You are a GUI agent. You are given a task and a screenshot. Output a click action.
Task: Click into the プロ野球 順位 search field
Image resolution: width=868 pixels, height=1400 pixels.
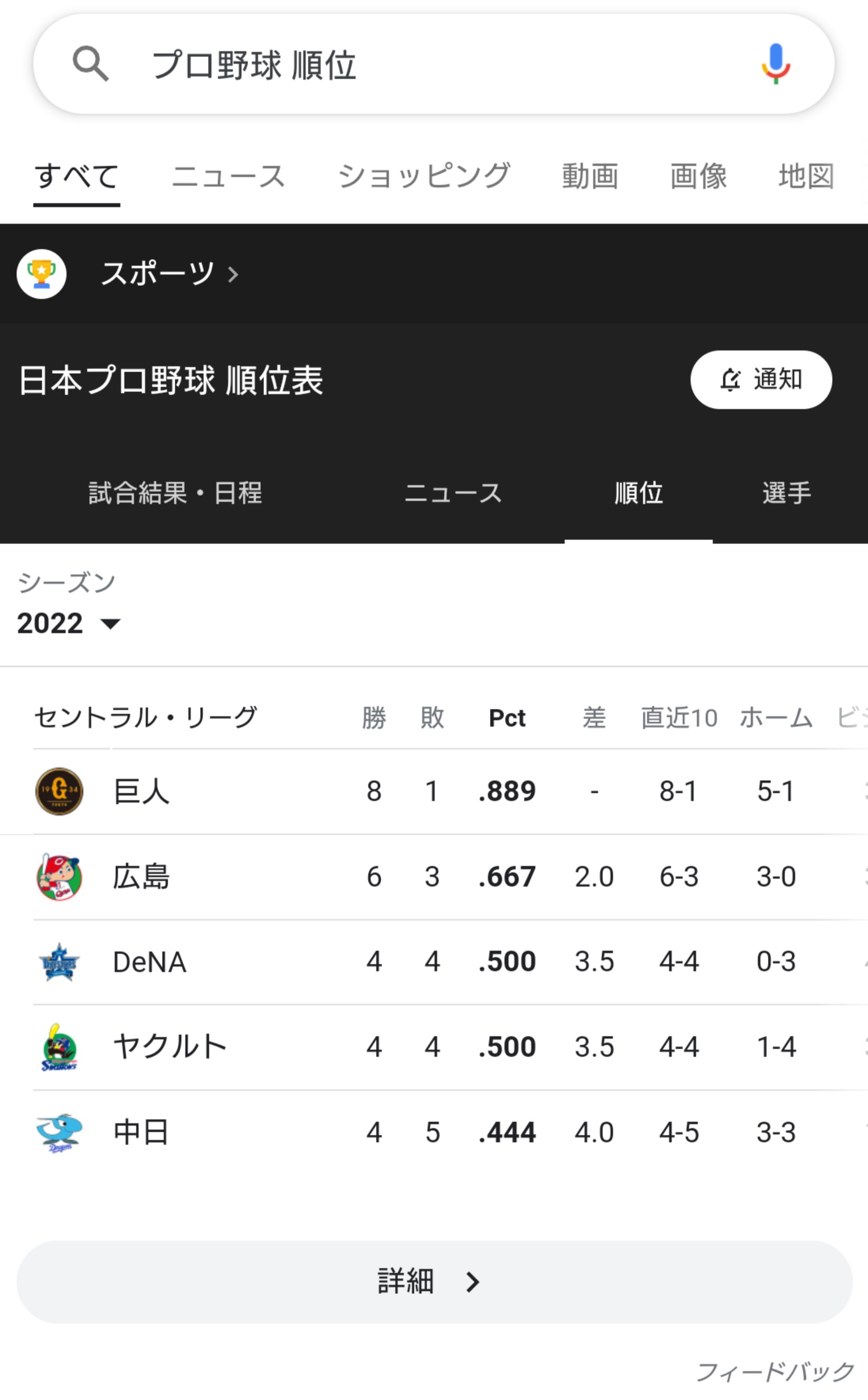(402, 64)
